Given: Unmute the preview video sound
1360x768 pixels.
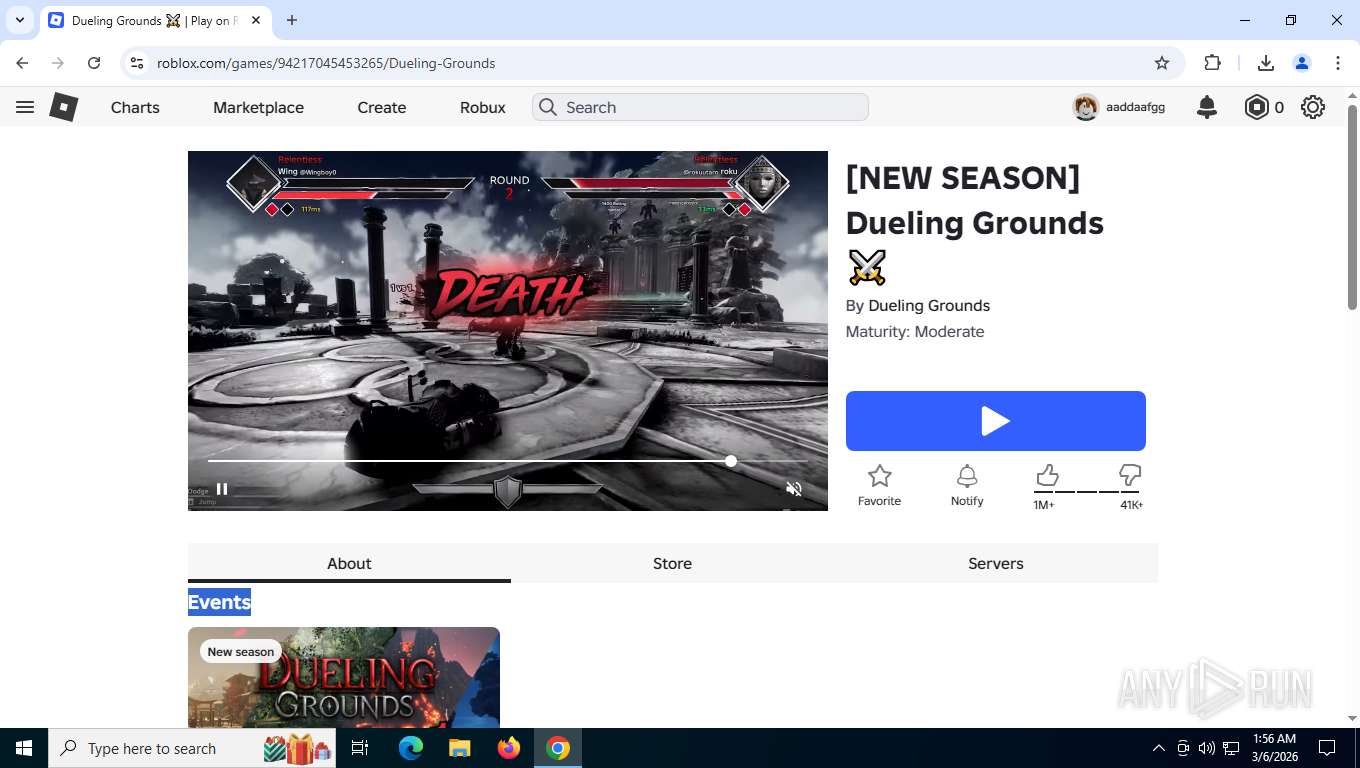Looking at the screenshot, I should [794, 489].
